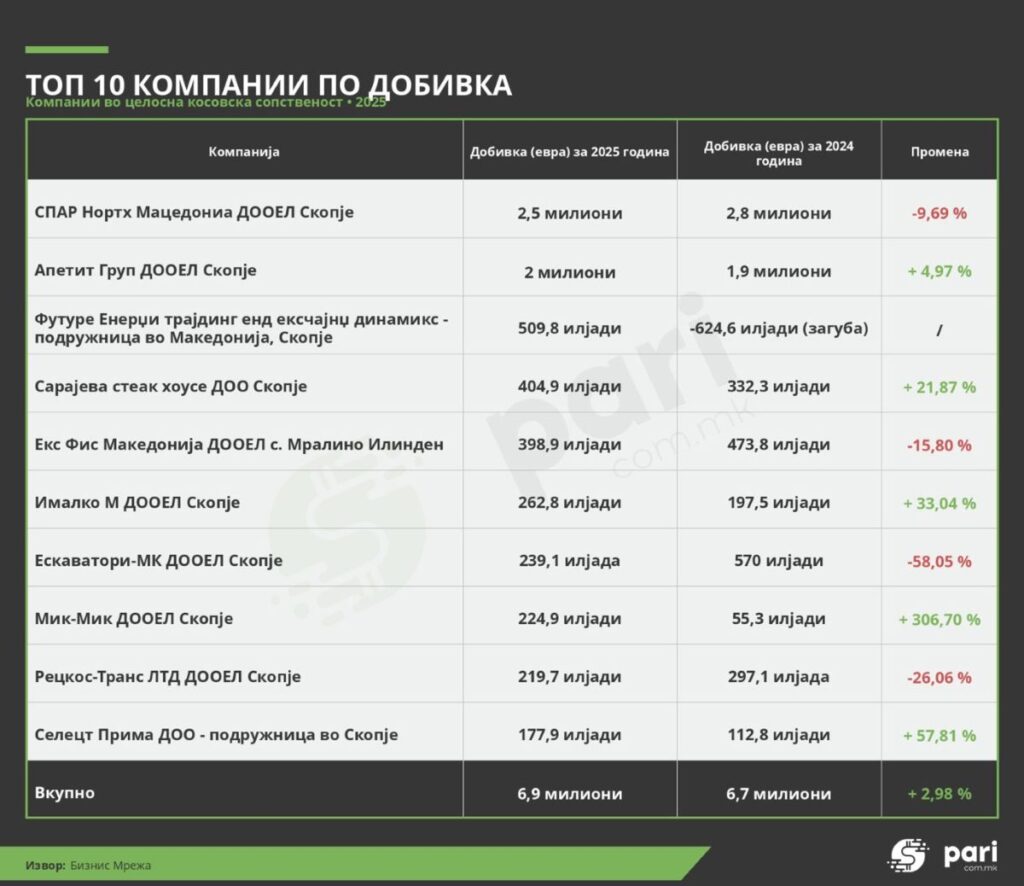Click the '-58,05 %' change value
The image size is (1024, 886).
pos(939,562)
